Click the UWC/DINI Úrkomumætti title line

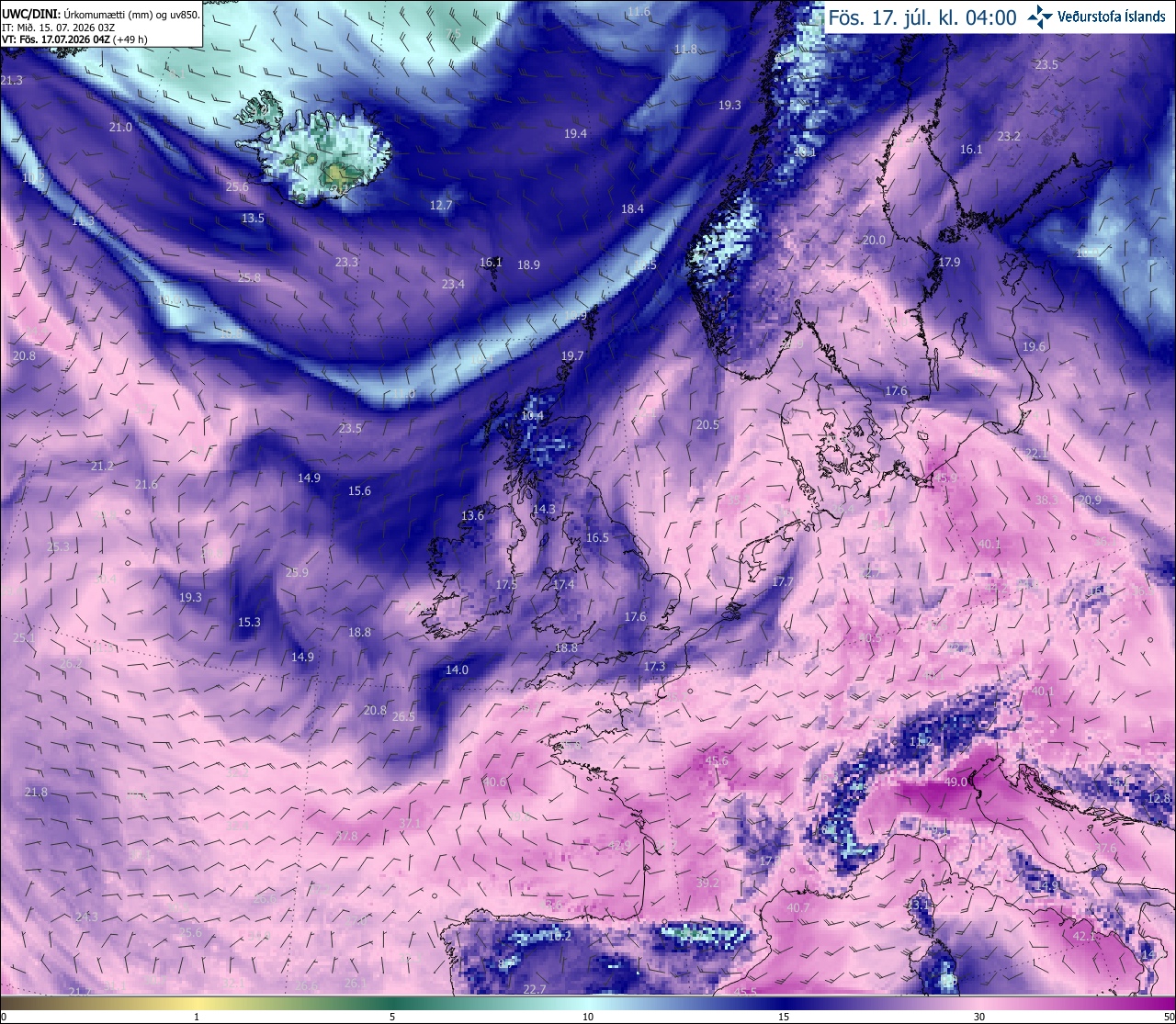click(x=100, y=14)
